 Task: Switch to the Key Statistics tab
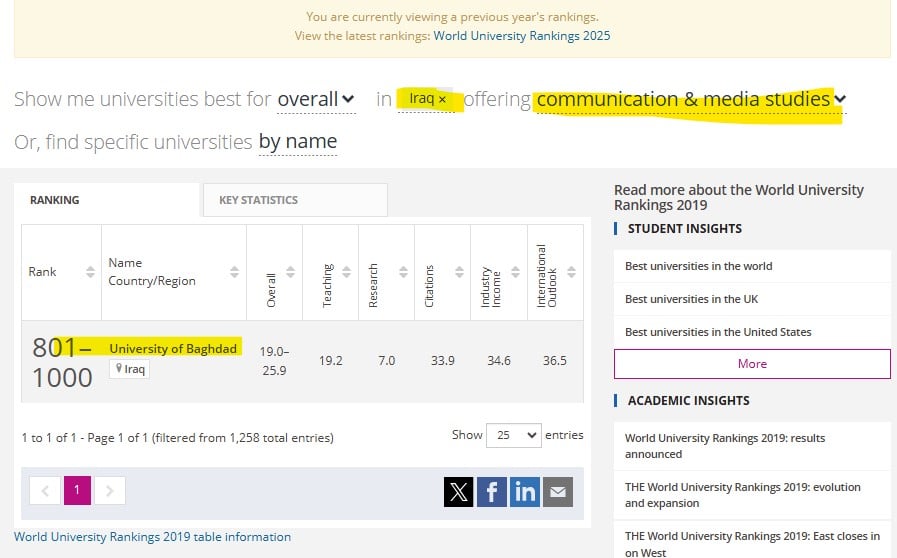(x=258, y=200)
